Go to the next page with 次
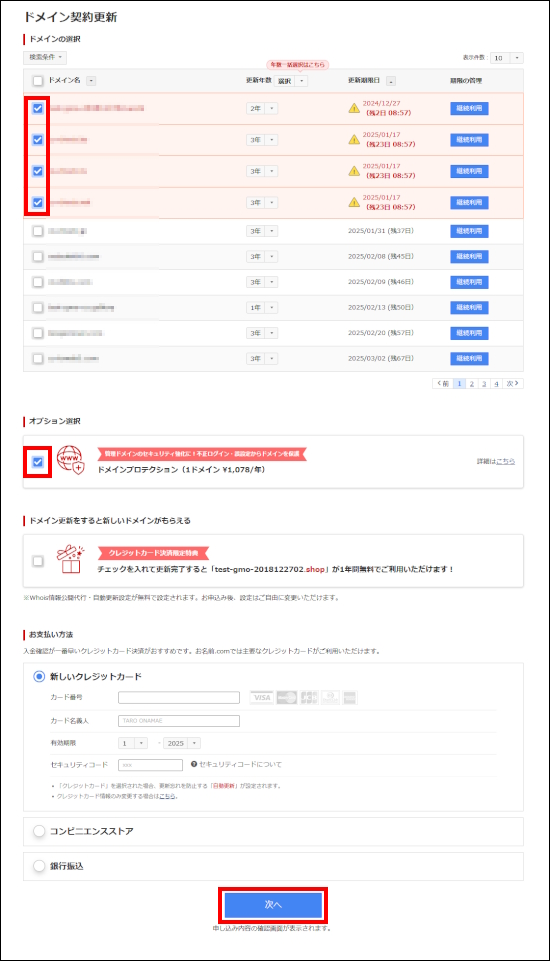Screen dimensions: 550x961 [x=513, y=384]
